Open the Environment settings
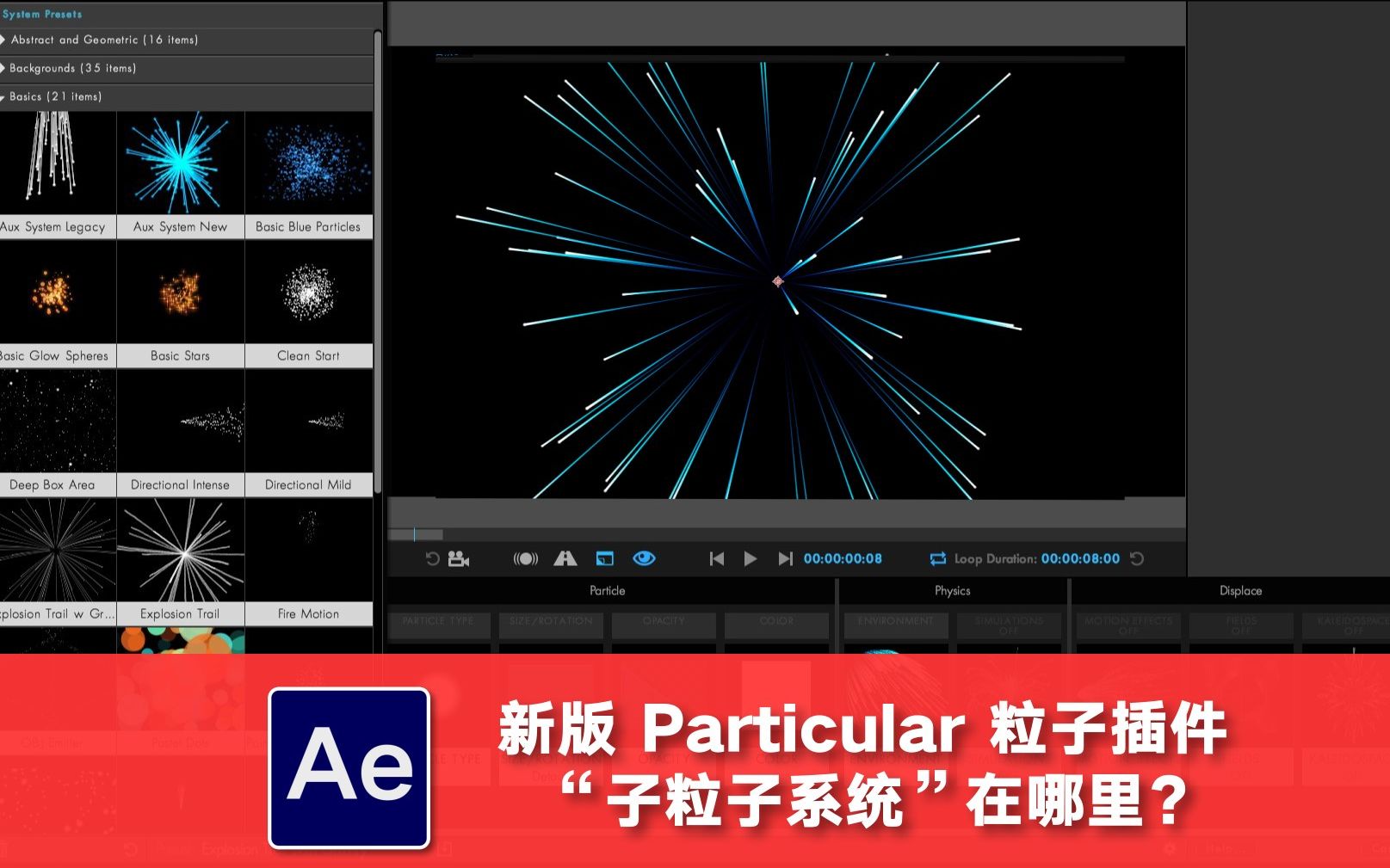Image resolution: width=1390 pixels, height=868 pixels. [895, 625]
